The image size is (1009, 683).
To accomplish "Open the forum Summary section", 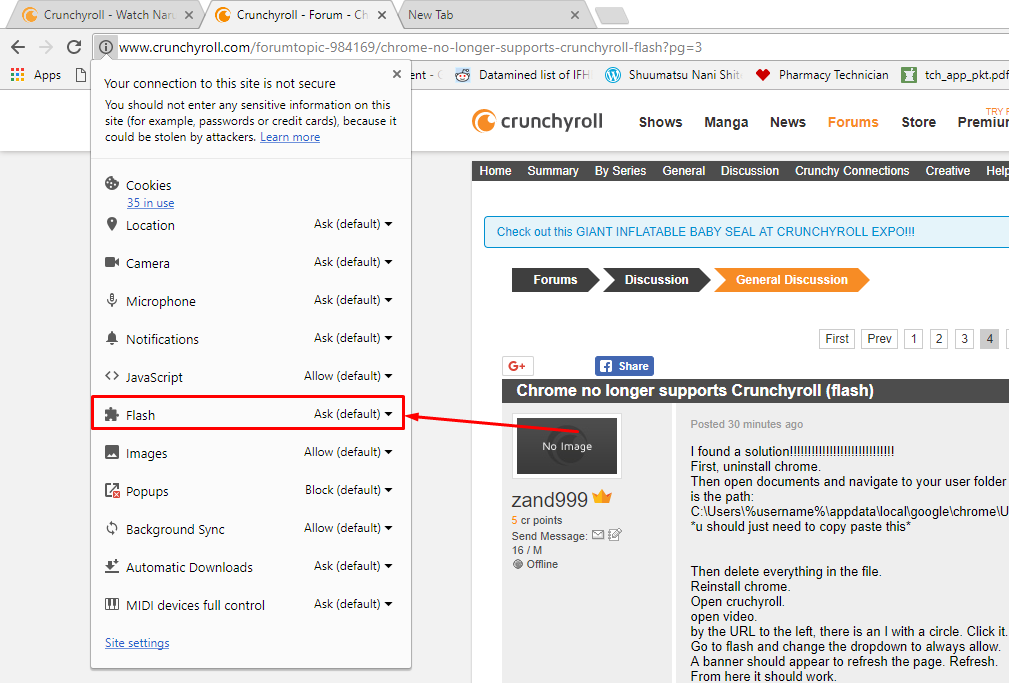I will [x=553, y=171].
